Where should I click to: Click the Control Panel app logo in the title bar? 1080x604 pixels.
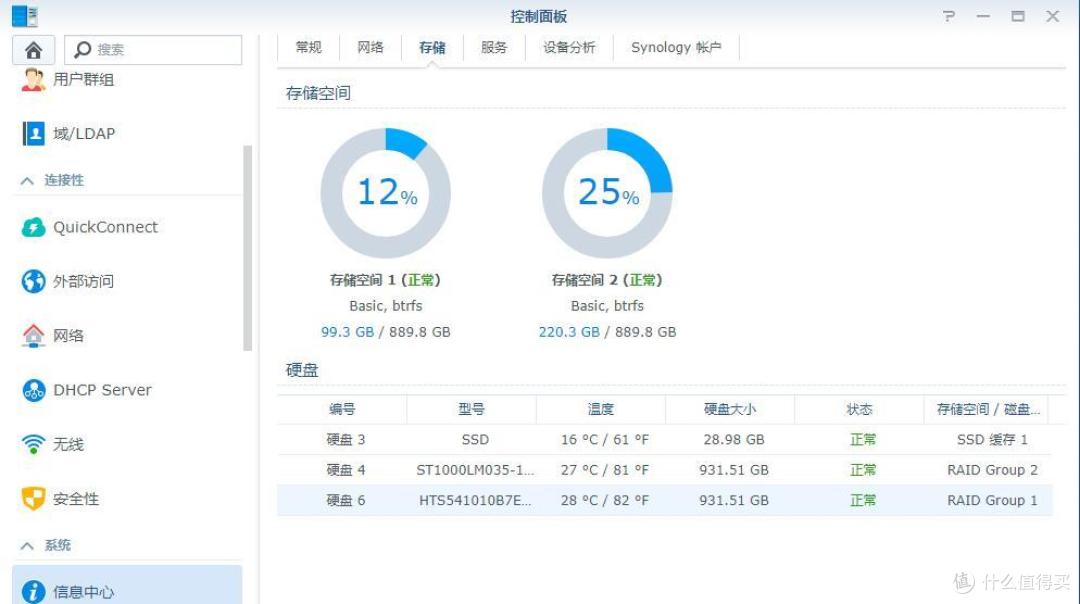(x=25, y=16)
